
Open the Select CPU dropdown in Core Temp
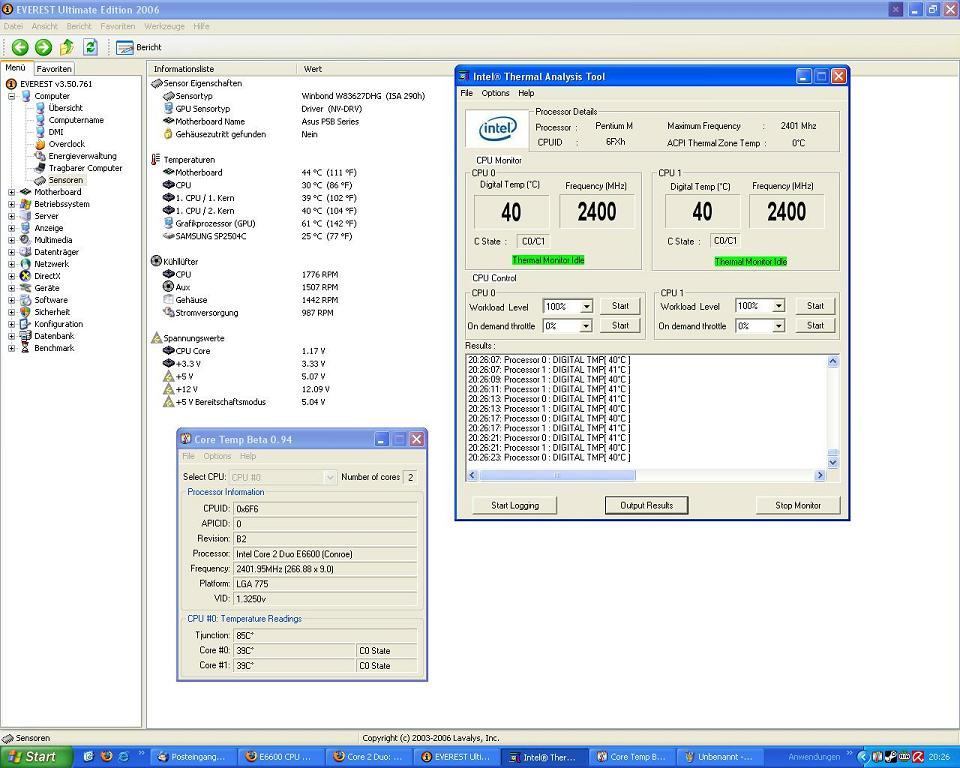[x=329, y=477]
